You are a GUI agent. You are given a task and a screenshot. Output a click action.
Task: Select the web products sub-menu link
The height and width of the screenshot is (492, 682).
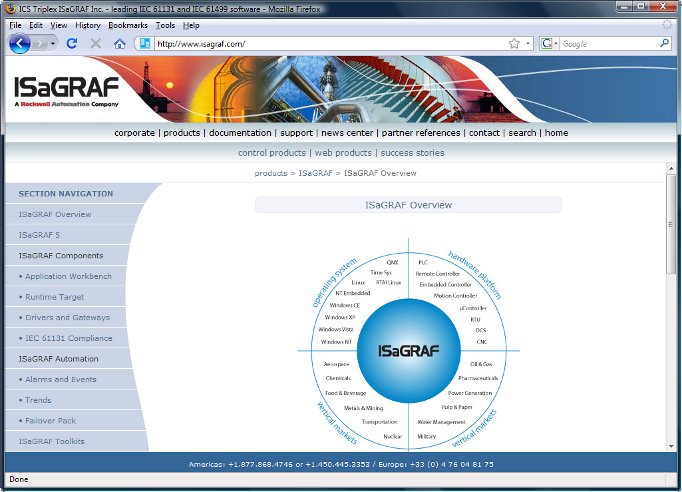(x=343, y=153)
